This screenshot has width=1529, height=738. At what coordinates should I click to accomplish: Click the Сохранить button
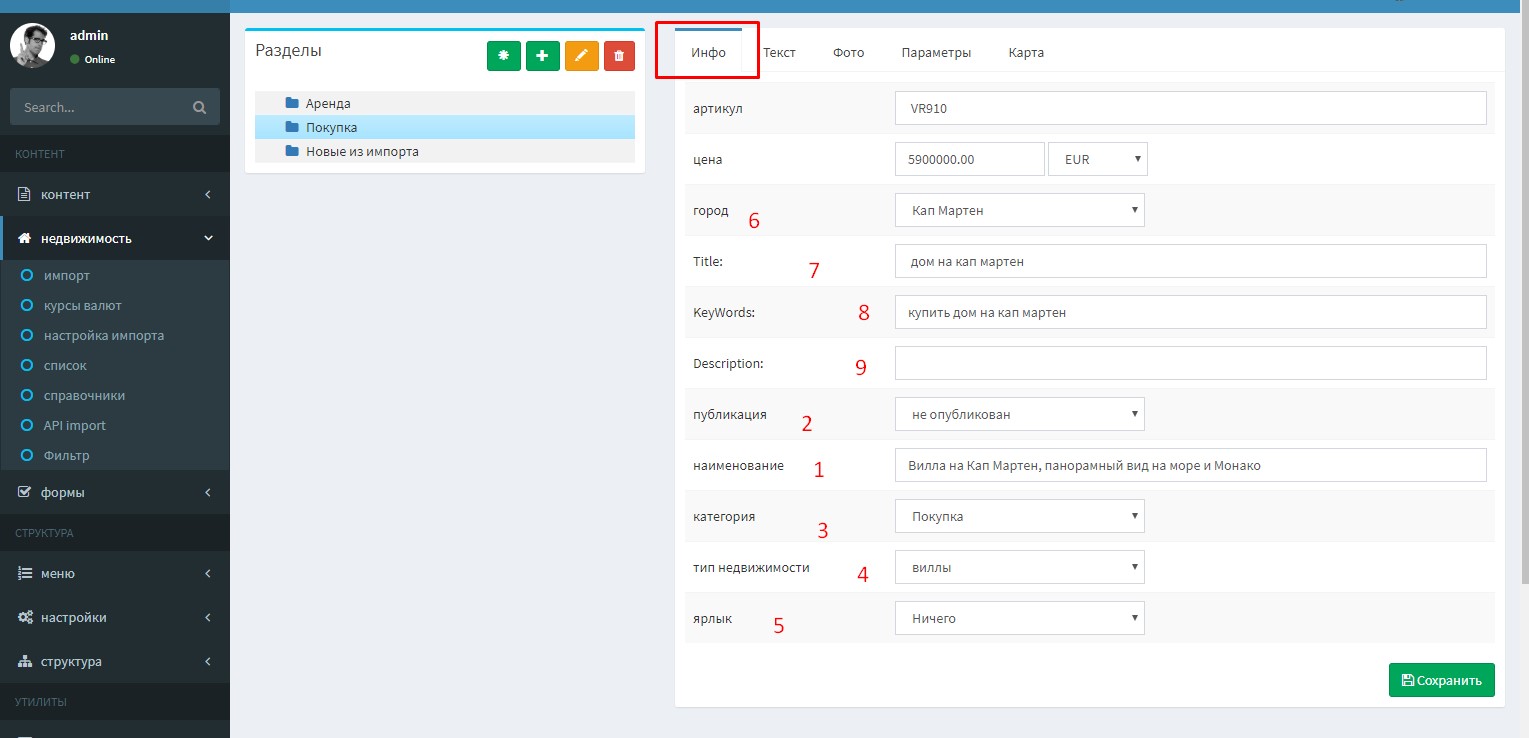tap(1441, 680)
